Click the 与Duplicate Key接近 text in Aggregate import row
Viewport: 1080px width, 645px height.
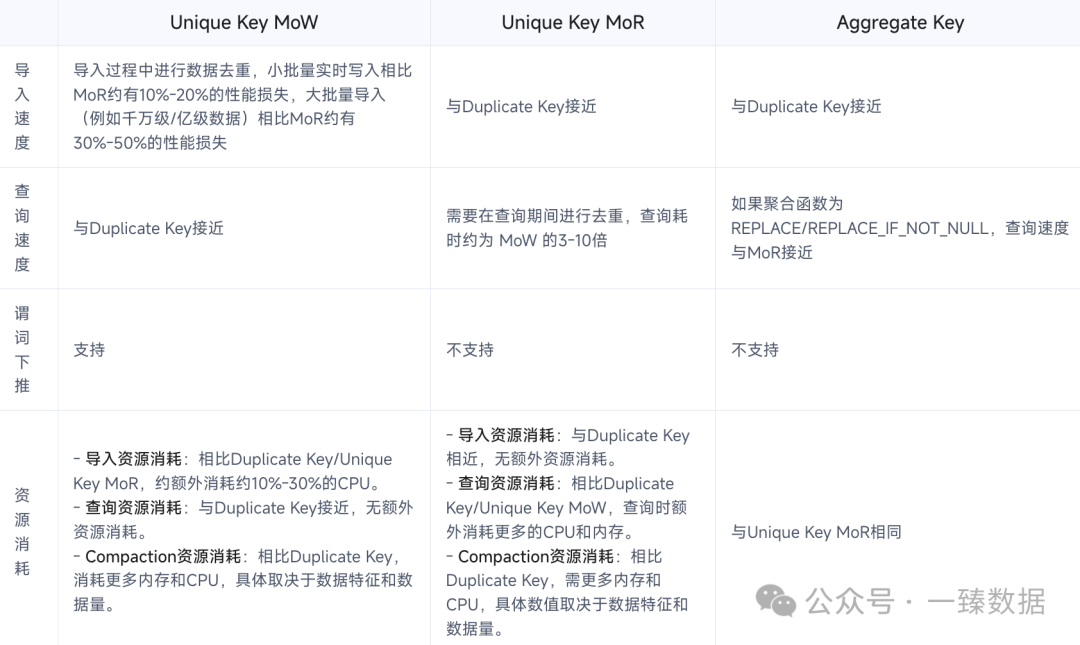pyautogui.click(x=807, y=106)
